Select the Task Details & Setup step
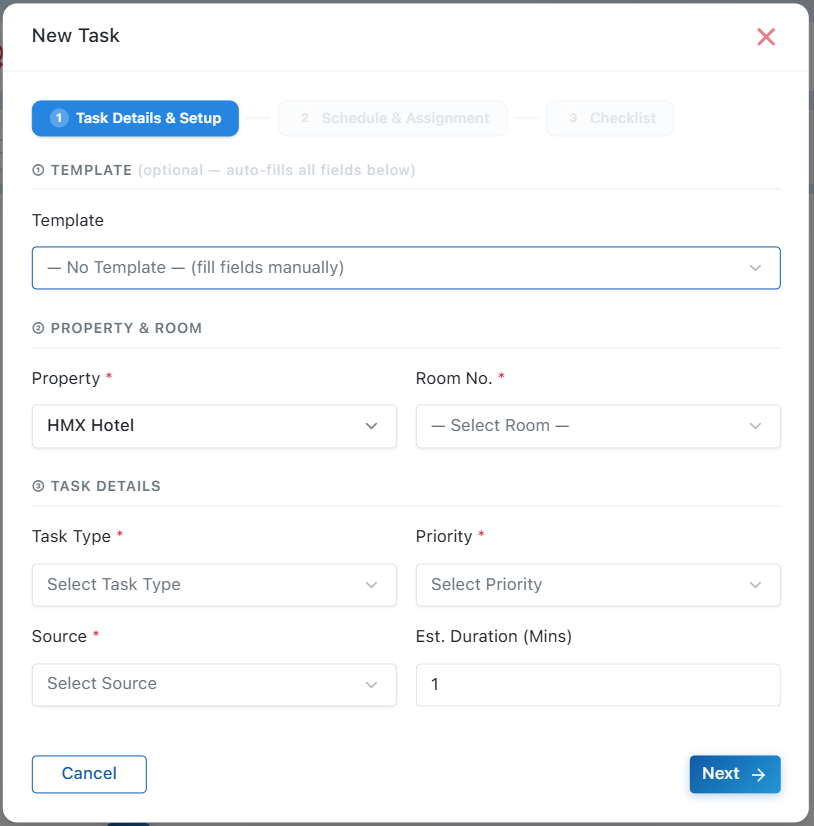The image size is (814, 826). click(x=135, y=118)
